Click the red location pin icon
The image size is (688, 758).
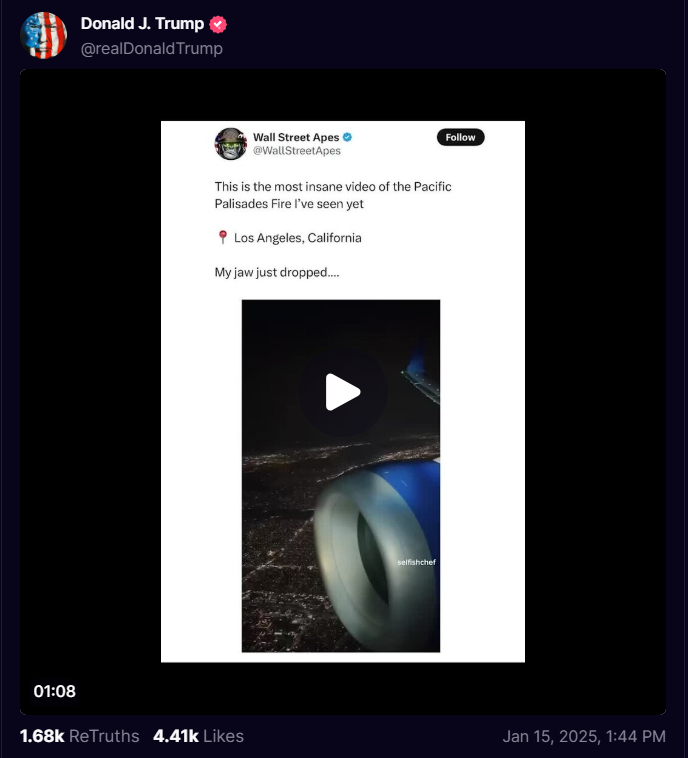[222, 237]
